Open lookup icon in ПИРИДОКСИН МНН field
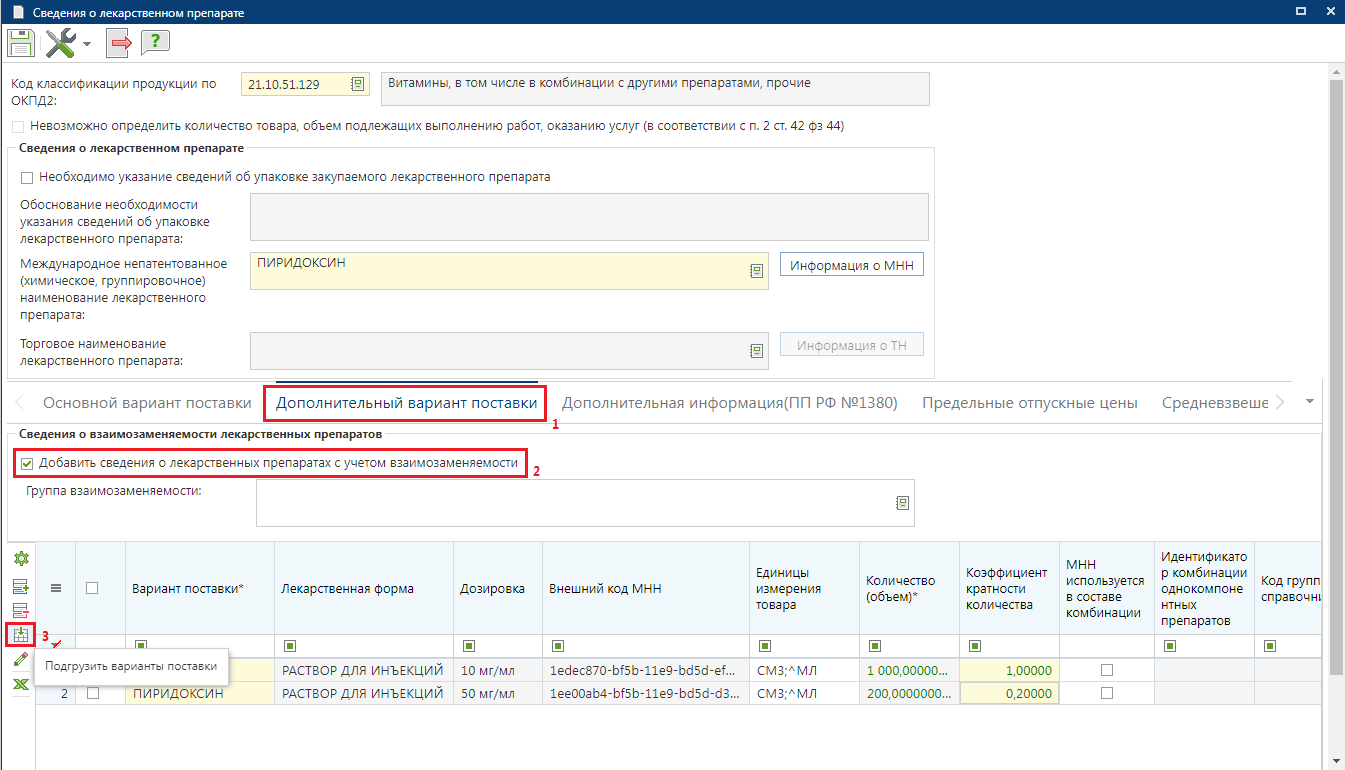The width and height of the screenshot is (1345, 770). click(758, 271)
